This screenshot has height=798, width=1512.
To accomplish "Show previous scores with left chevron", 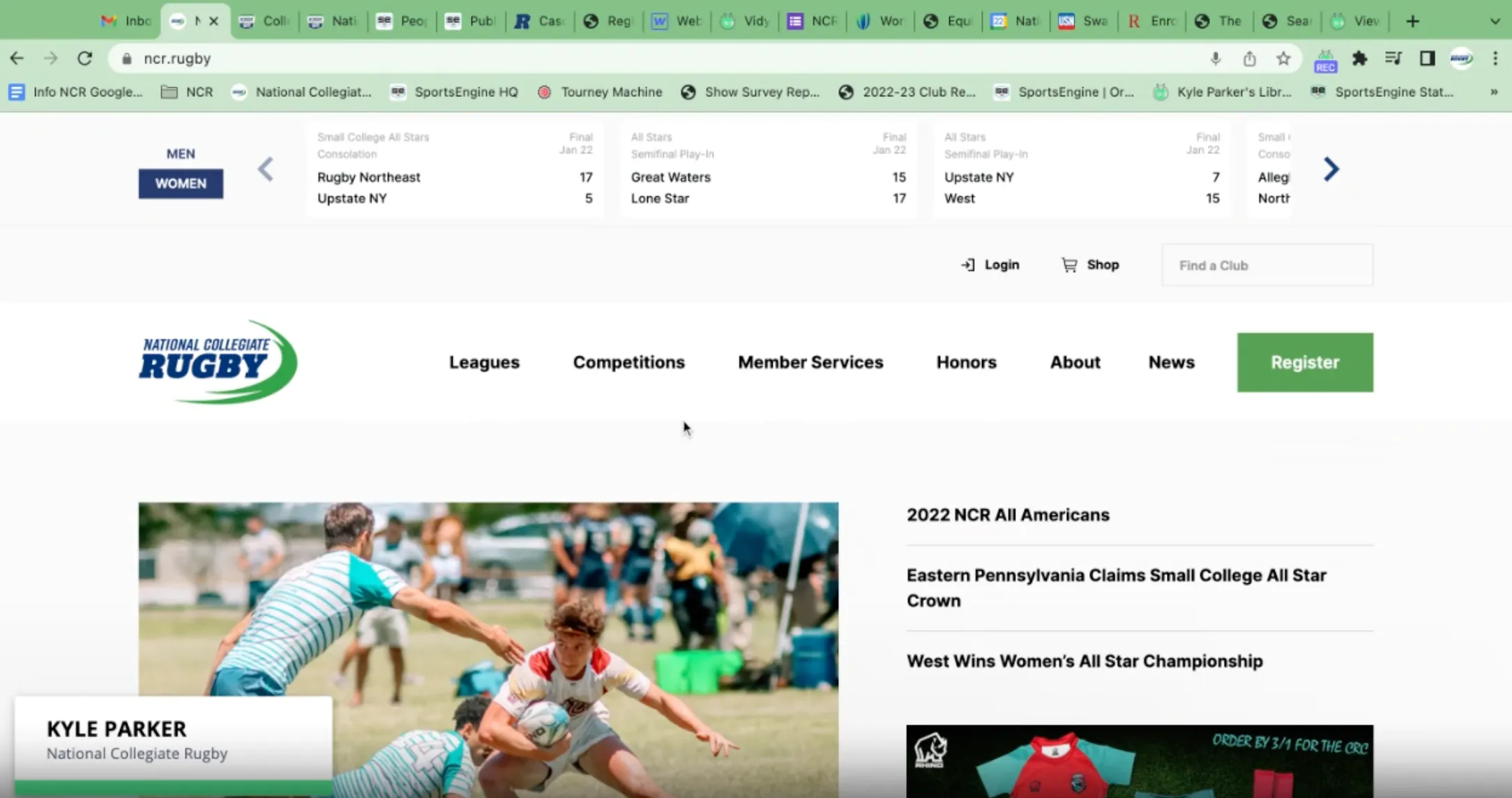I will (x=266, y=169).
